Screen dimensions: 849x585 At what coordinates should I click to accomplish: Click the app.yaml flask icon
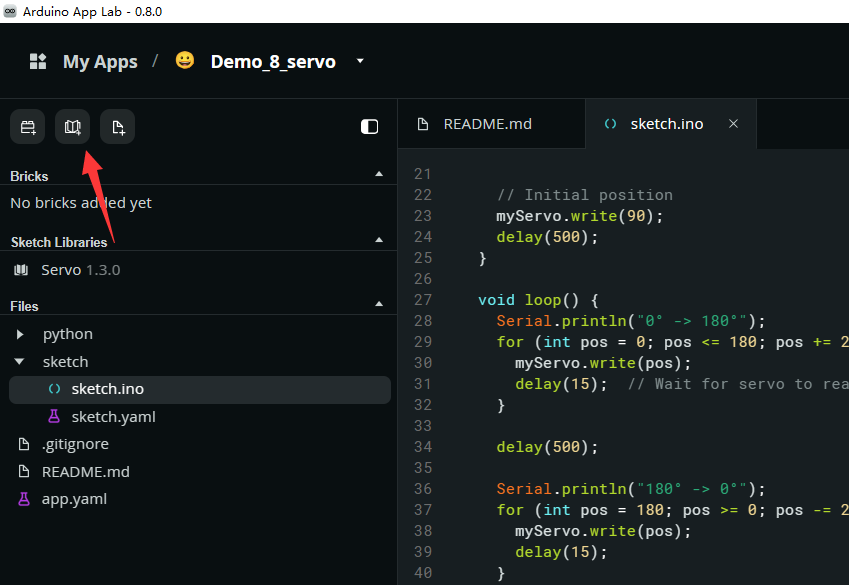tap(24, 499)
